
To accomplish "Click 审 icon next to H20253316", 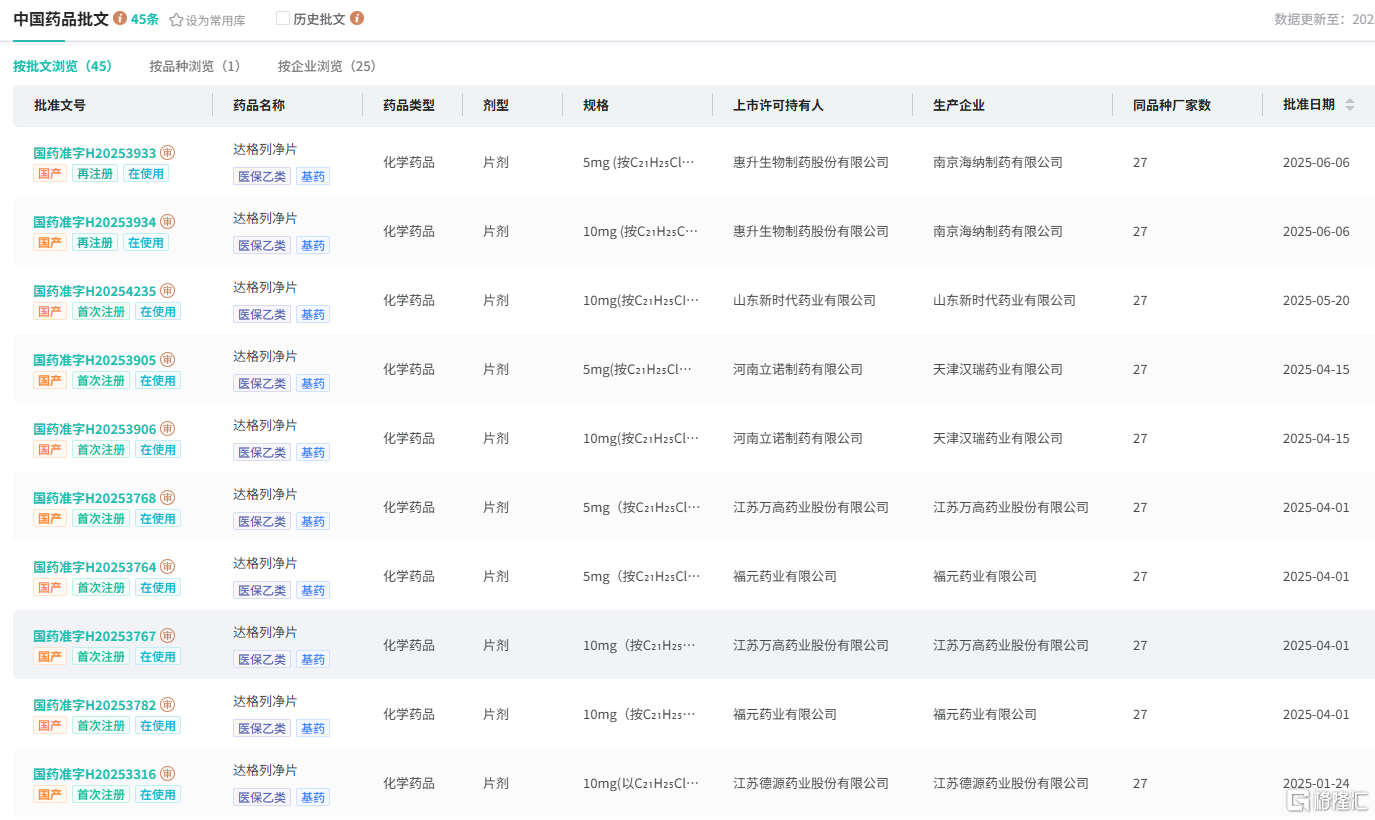I will click(x=168, y=774).
